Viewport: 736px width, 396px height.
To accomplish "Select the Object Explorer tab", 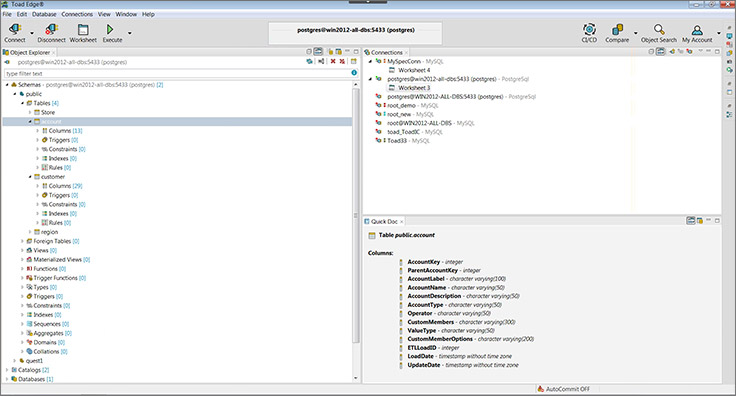I will point(29,52).
